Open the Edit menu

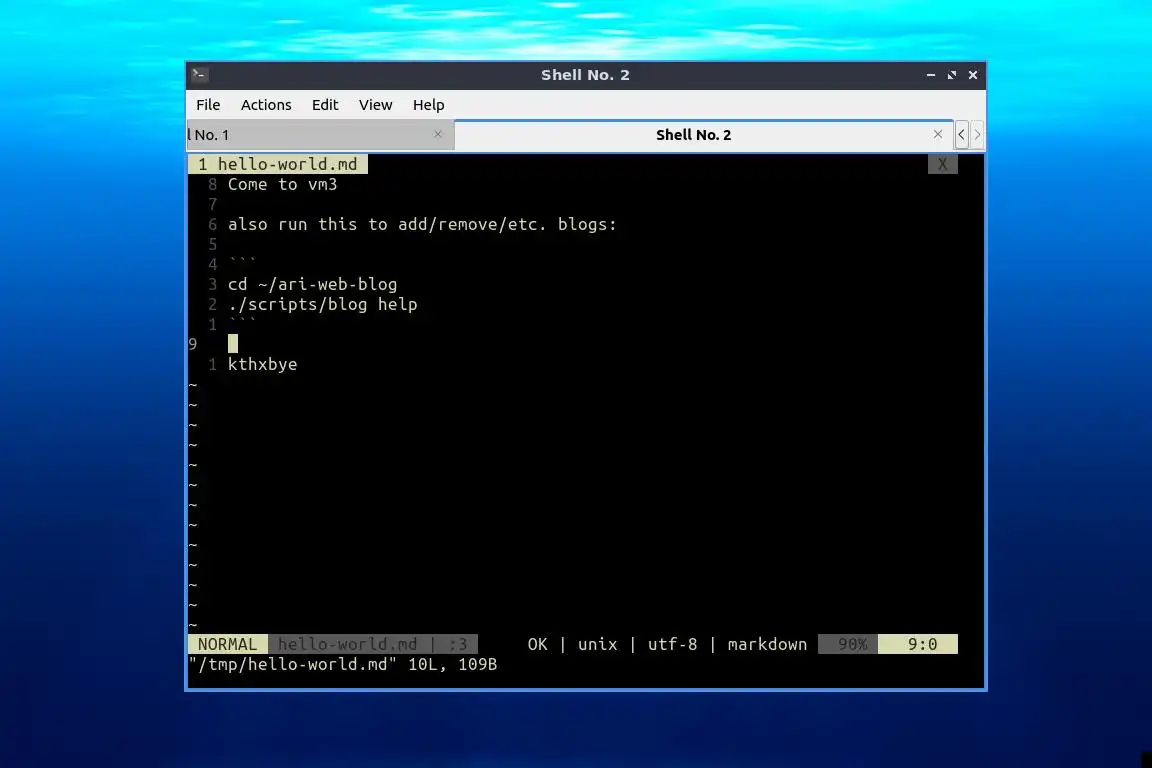[325, 105]
